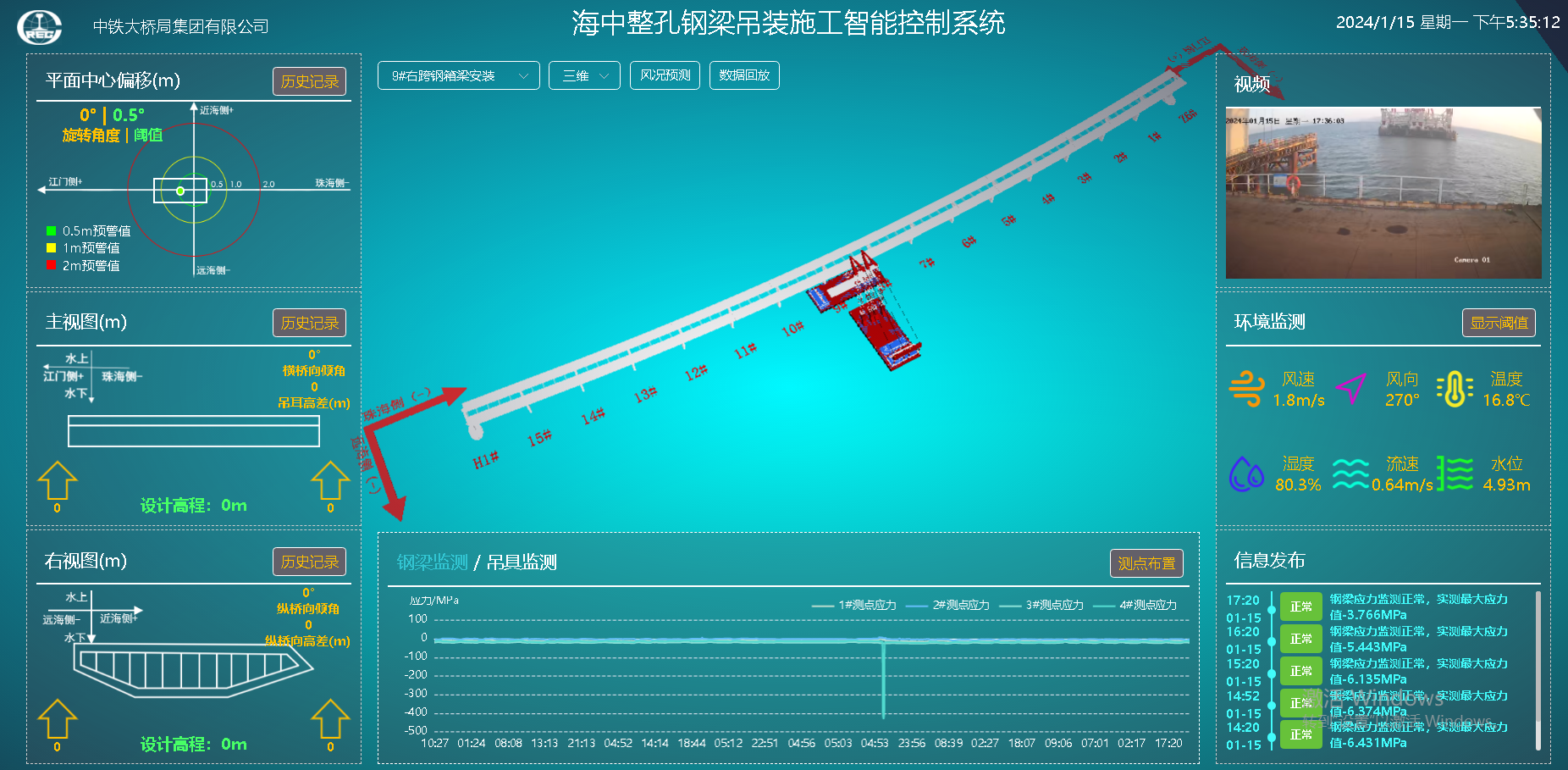The image size is (1568, 770).
Task: Click 正常 status badge for 14:20 message
Action: [x=1300, y=734]
